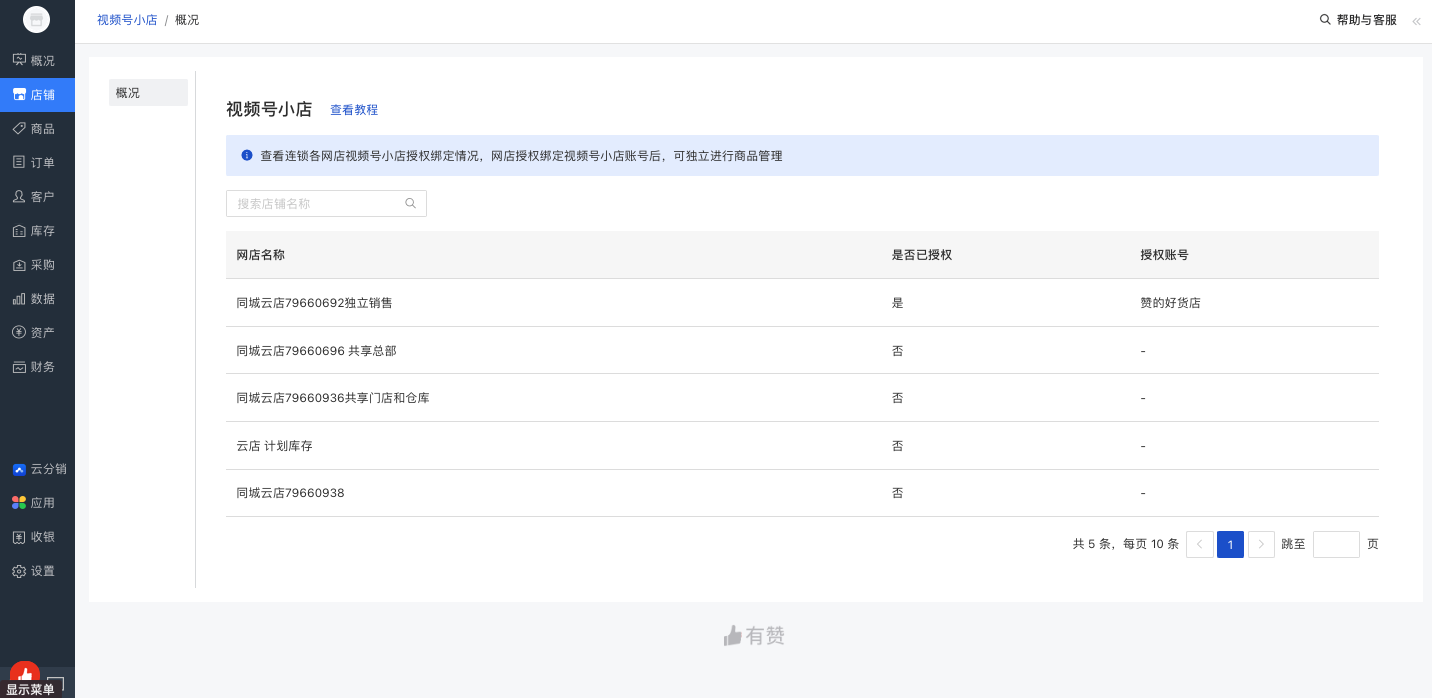Click the 视频号小店 page heading
Viewport: 1432px width, 698px height.
[269, 110]
